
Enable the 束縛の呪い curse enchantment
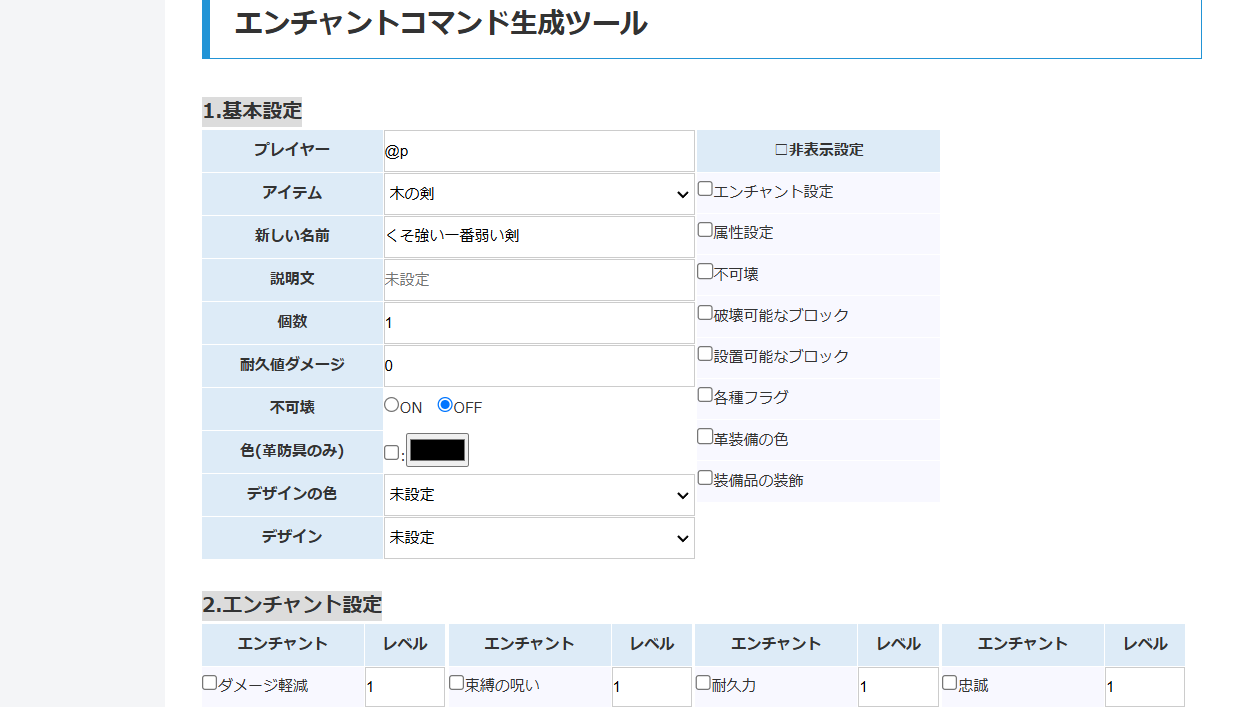[x=456, y=681]
